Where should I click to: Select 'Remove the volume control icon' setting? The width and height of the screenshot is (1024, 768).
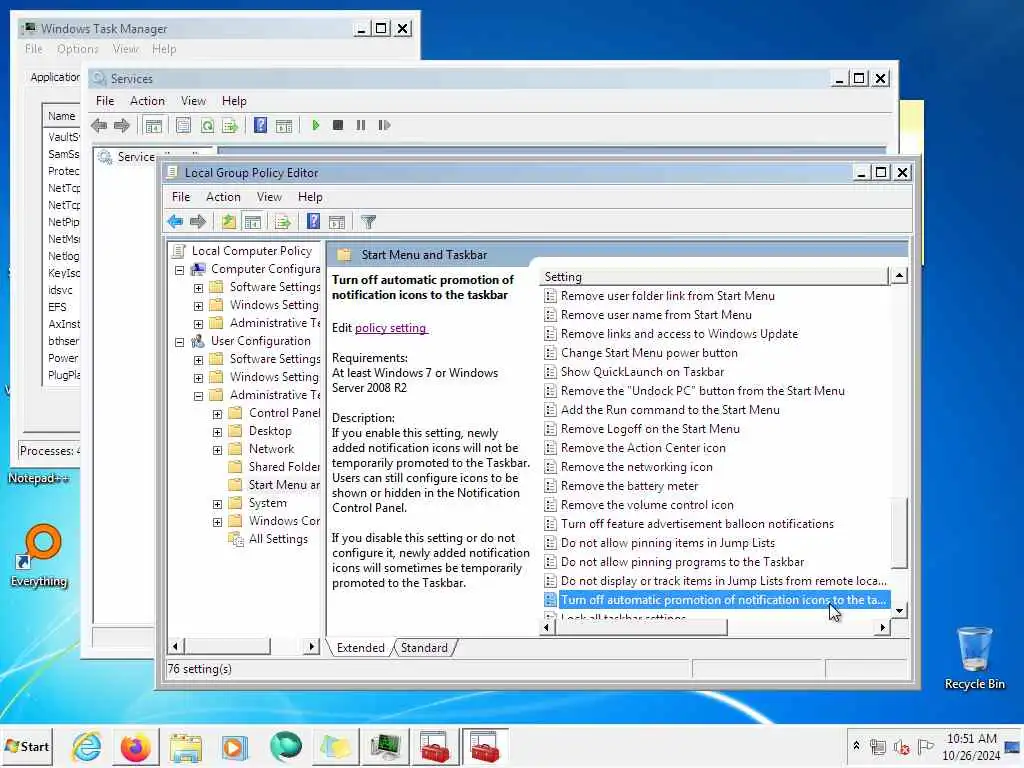tap(647, 505)
